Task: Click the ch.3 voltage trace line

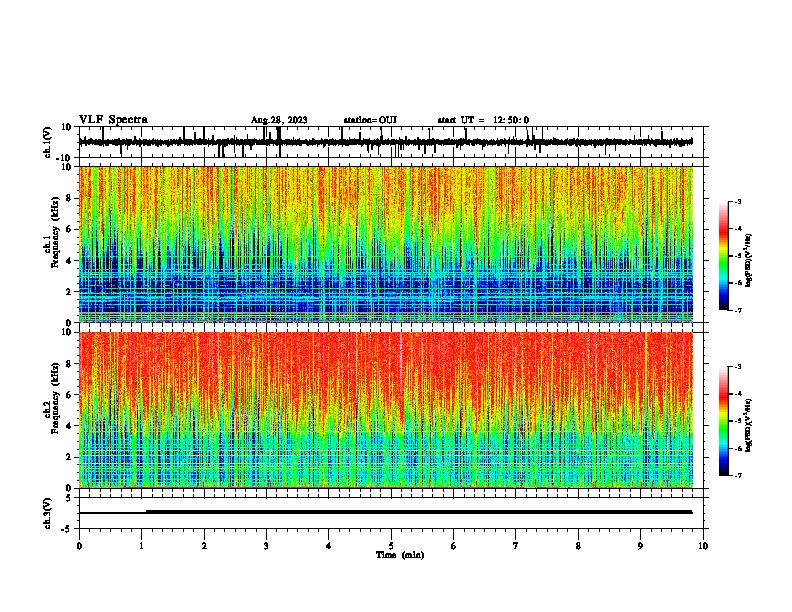Action: 385,512
